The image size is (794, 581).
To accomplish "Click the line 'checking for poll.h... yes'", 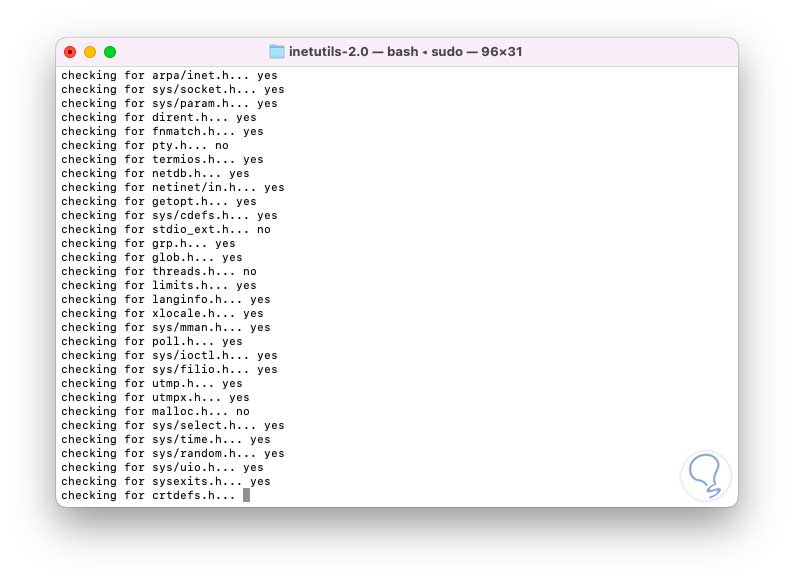I will tap(152, 342).
